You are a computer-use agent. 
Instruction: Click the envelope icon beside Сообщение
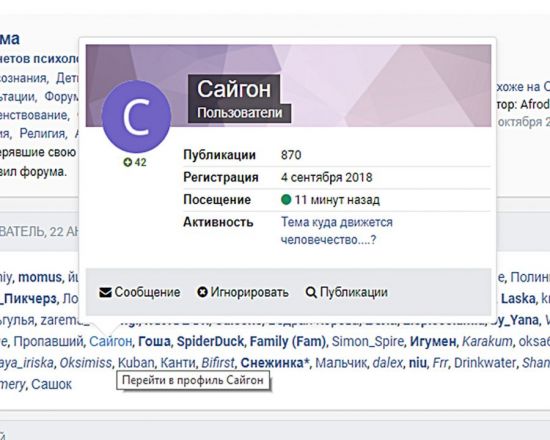tap(105, 292)
